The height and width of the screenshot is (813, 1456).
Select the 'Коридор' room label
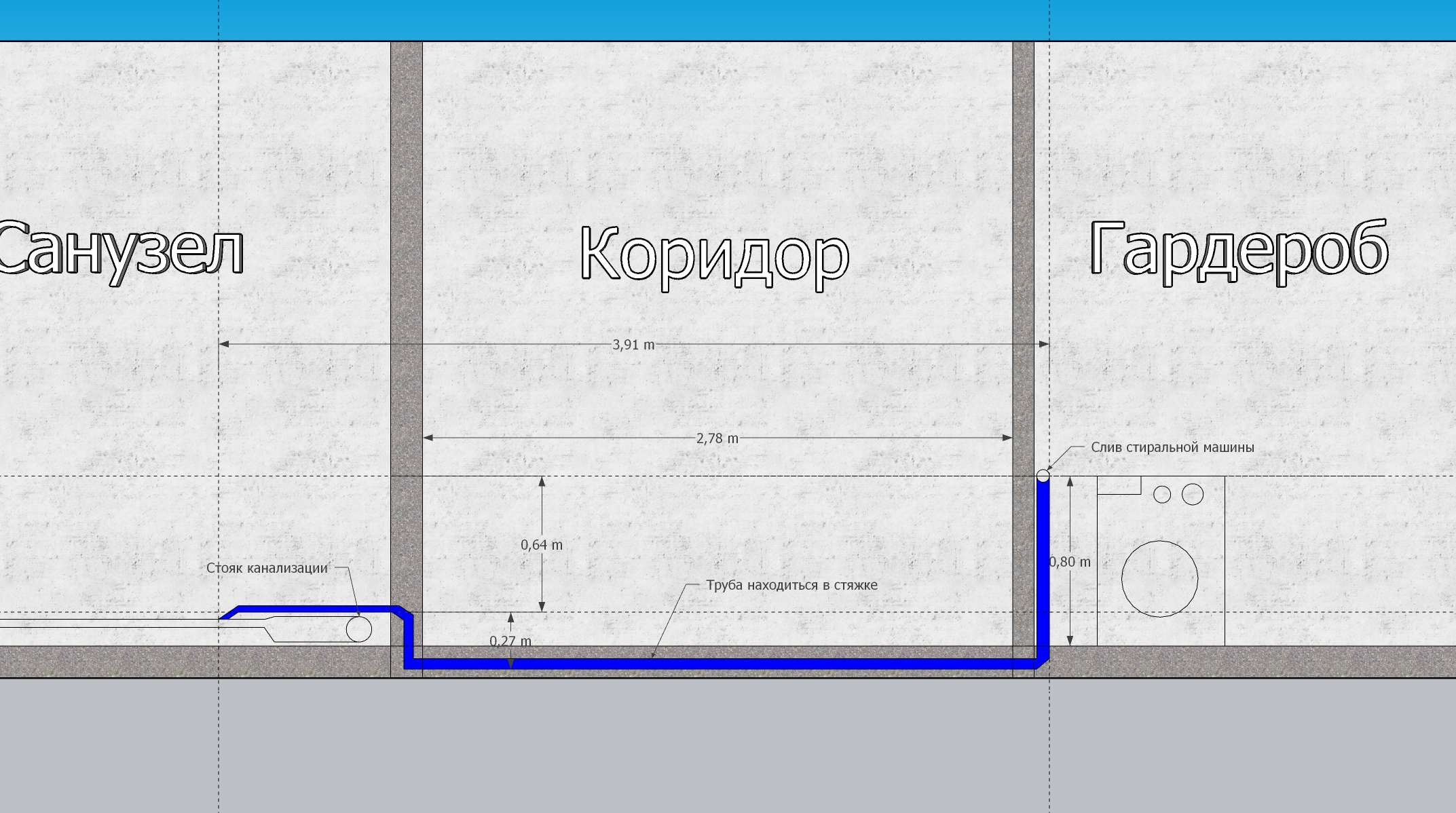714,259
